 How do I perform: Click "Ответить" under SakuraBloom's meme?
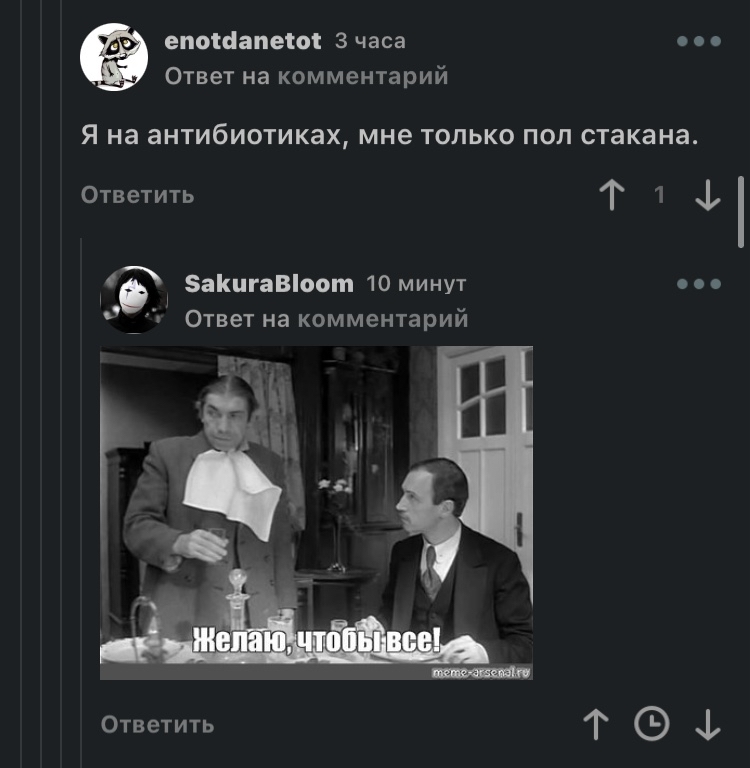coord(158,724)
